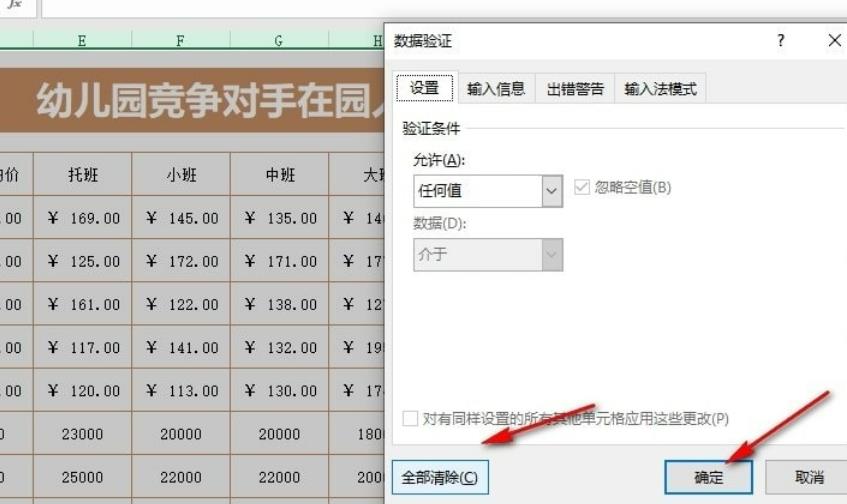The height and width of the screenshot is (504, 847).
Task: Switch to the 输入法模式 tab
Action: [660, 89]
